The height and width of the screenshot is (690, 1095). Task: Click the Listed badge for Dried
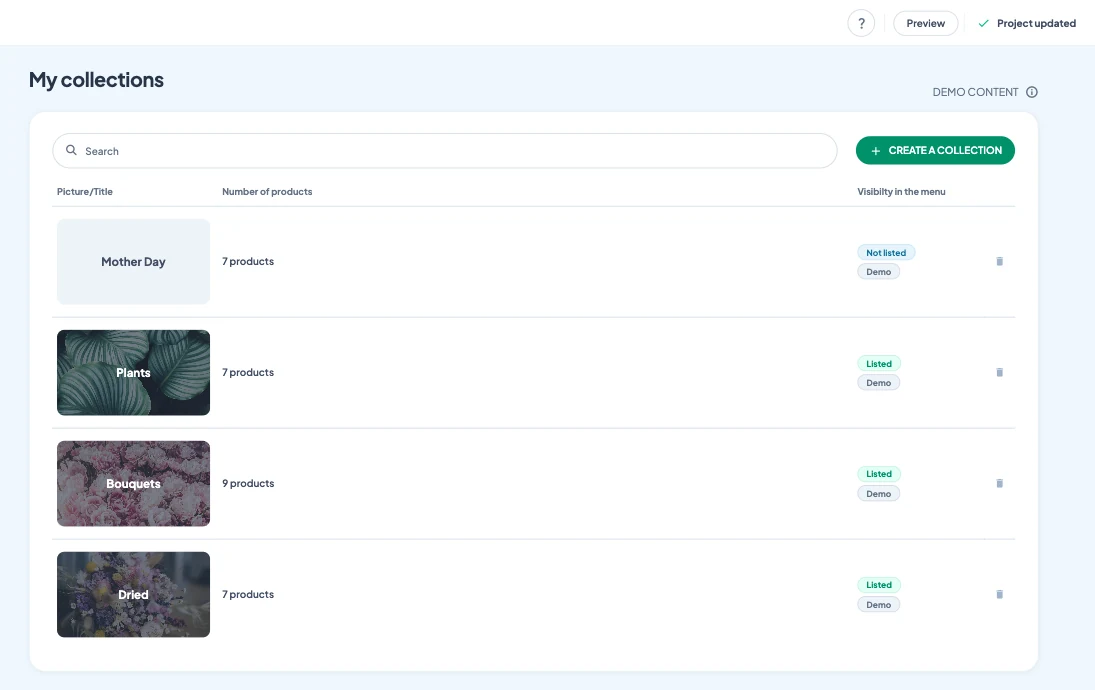pyautogui.click(x=879, y=585)
